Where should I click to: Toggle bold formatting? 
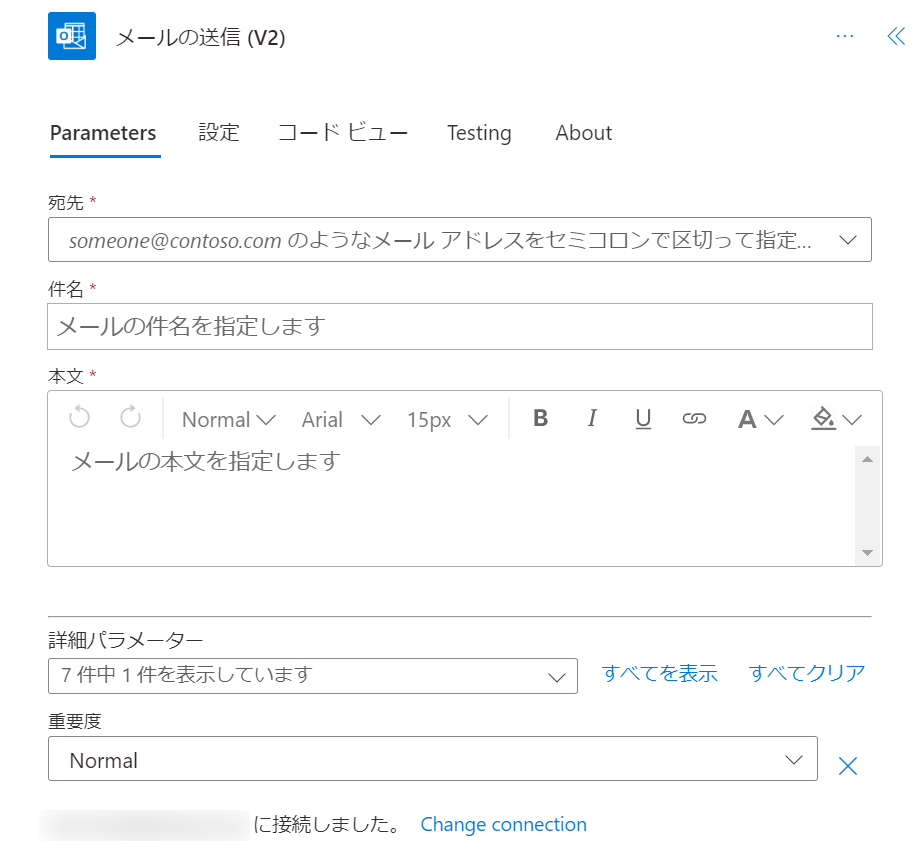point(540,418)
